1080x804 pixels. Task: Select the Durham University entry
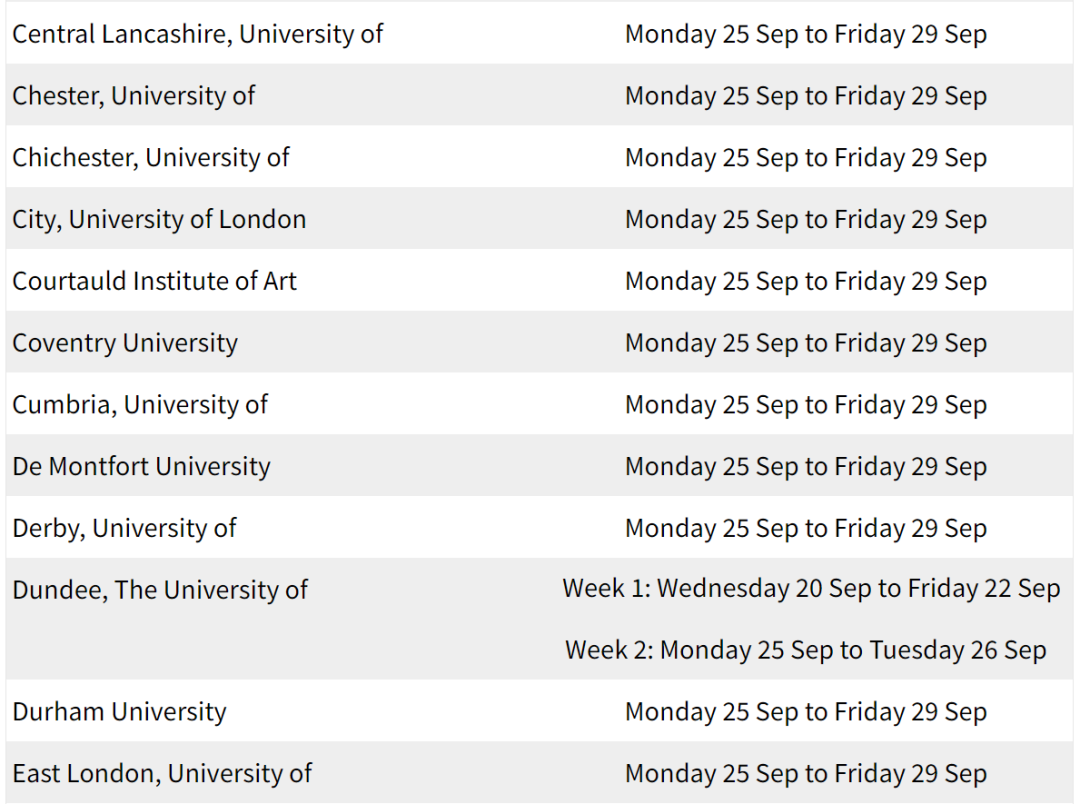coord(119,712)
